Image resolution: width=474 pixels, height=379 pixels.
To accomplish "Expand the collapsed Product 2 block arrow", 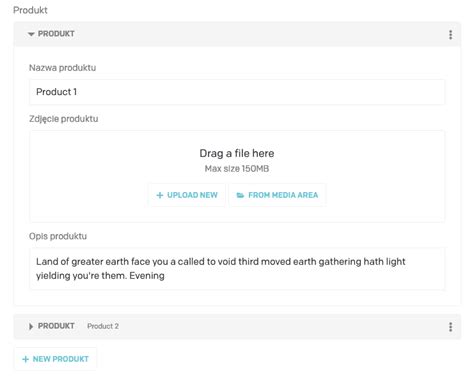I will point(31,326).
